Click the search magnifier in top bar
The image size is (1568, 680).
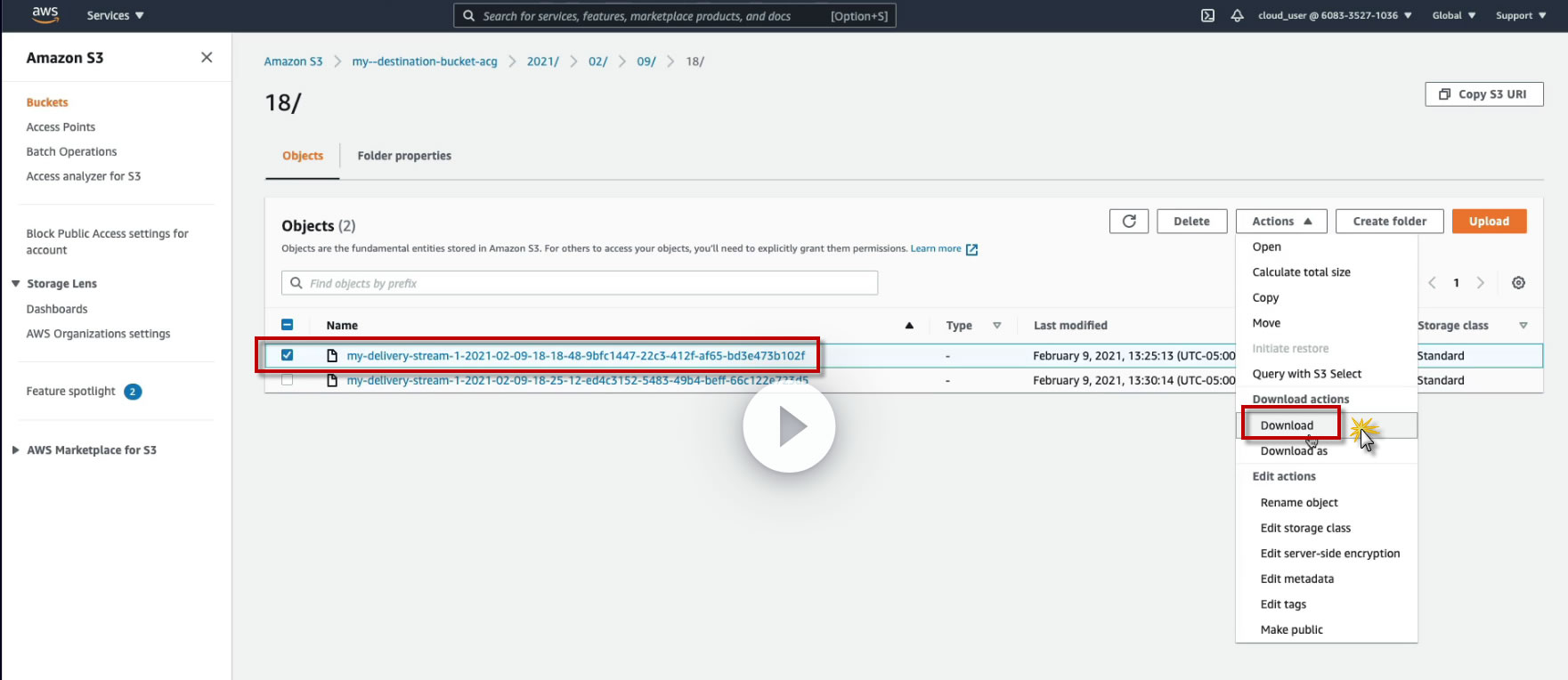(x=468, y=16)
